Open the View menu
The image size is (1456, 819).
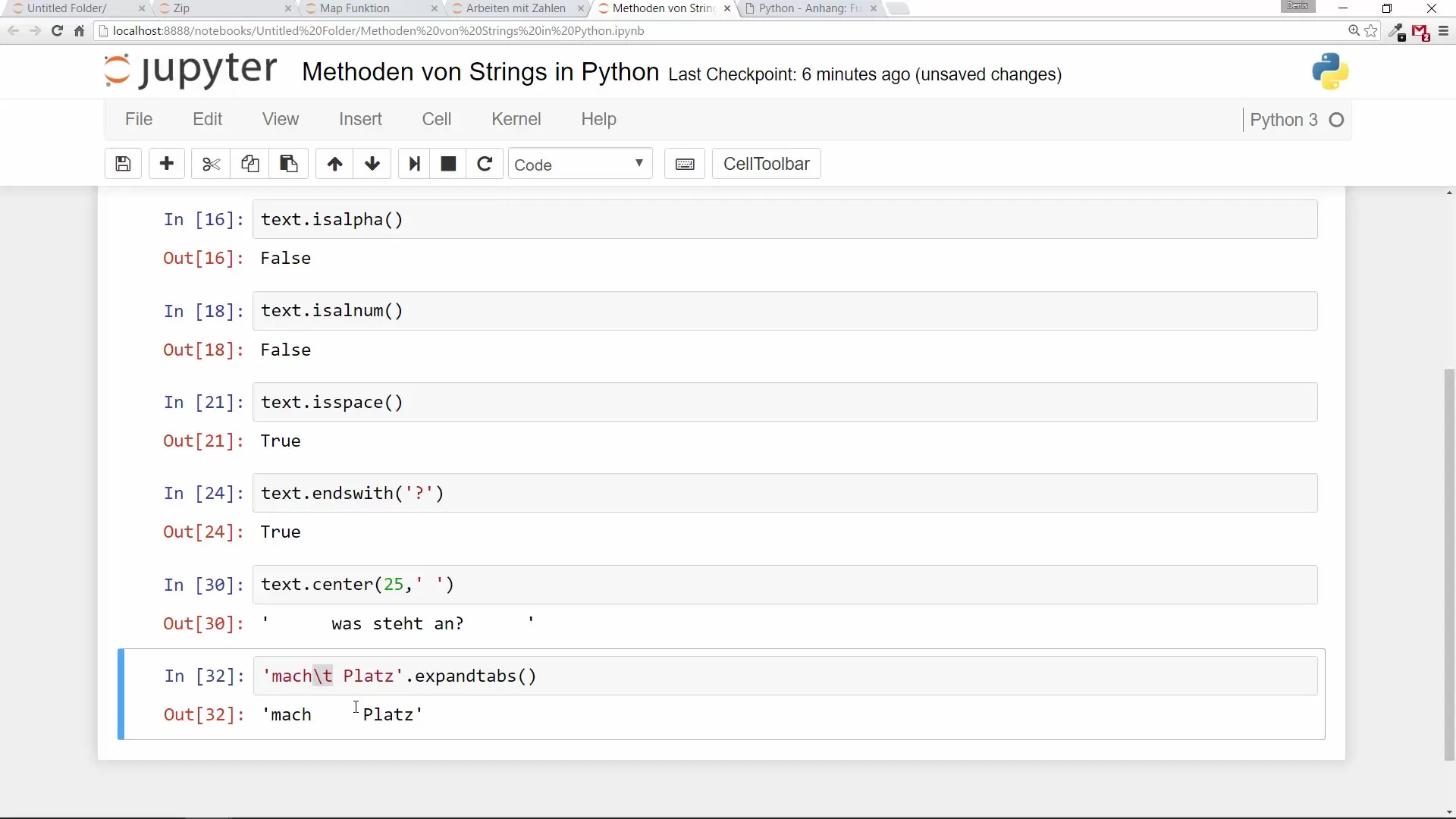coord(281,119)
